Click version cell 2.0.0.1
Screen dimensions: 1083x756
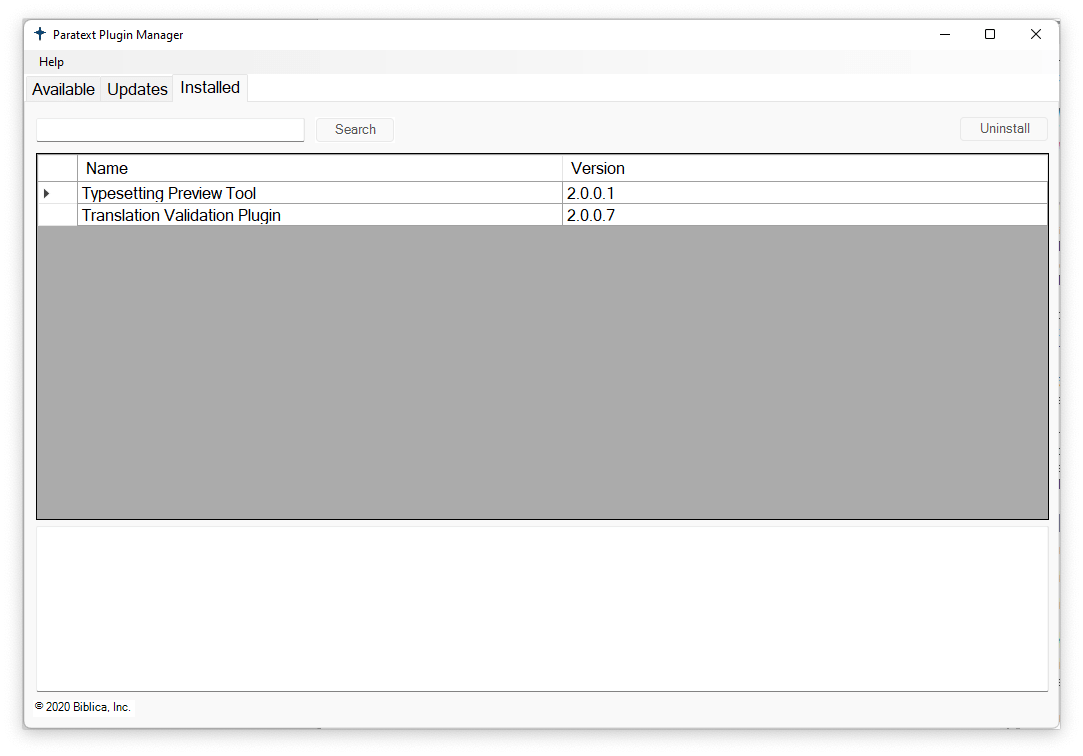[805, 193]
